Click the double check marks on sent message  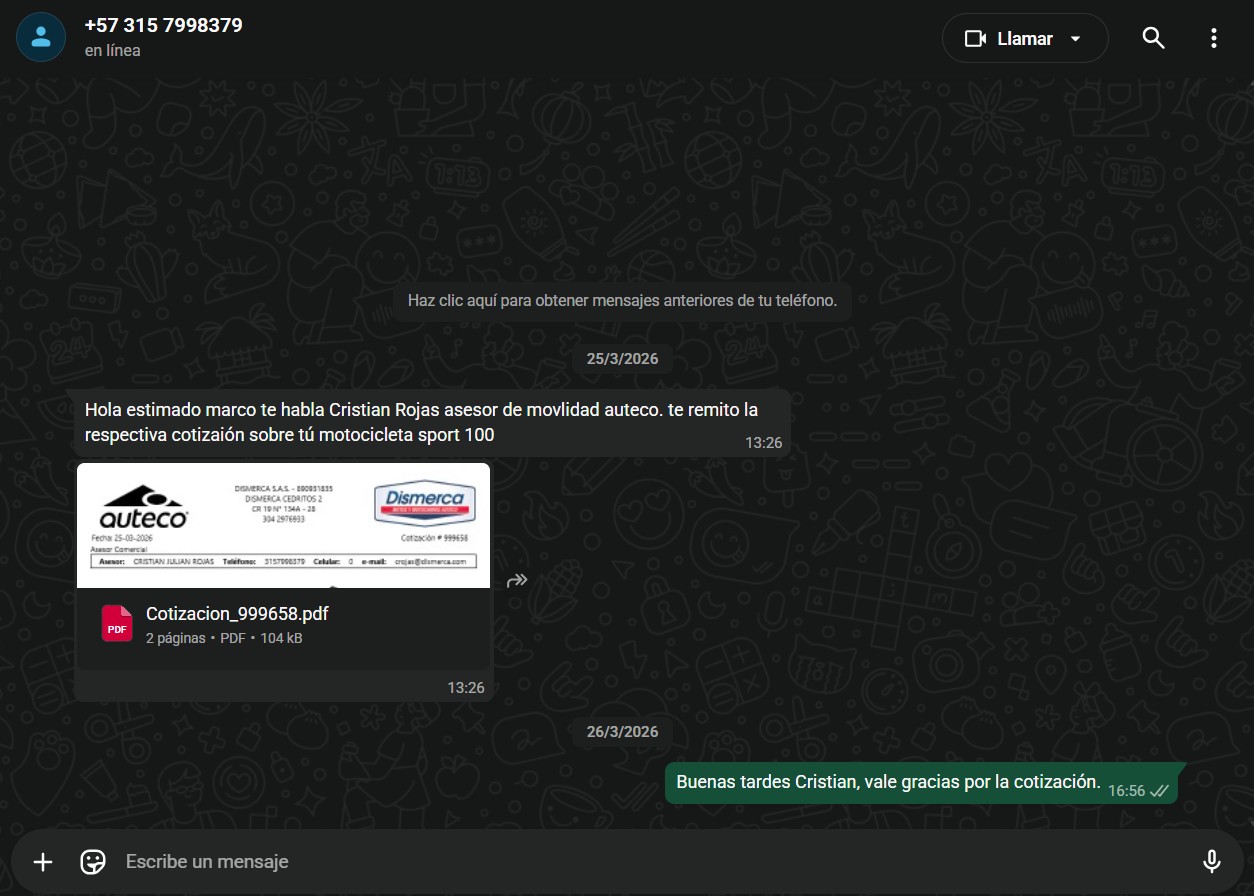(1159, 790)
